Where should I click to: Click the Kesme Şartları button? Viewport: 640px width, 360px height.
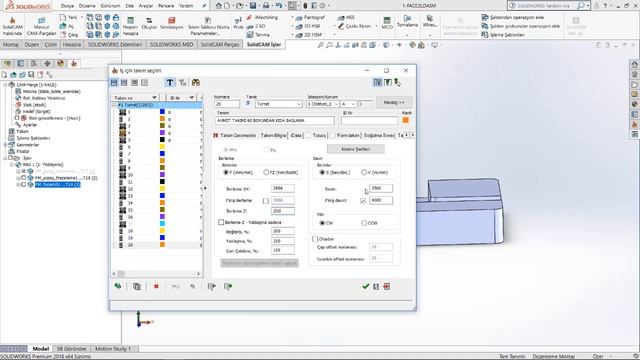tap(356, 149)
